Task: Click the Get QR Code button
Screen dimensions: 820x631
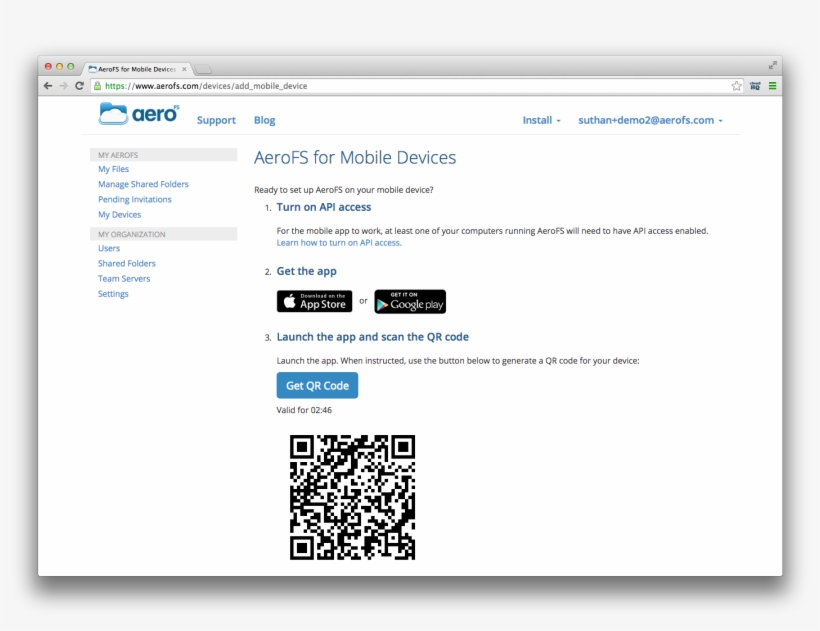Action: tap(317, 385)
